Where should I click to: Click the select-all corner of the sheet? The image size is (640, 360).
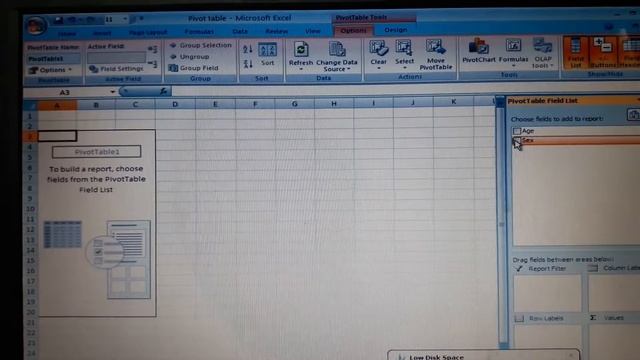pyautogui.click(x=31, y=105)
